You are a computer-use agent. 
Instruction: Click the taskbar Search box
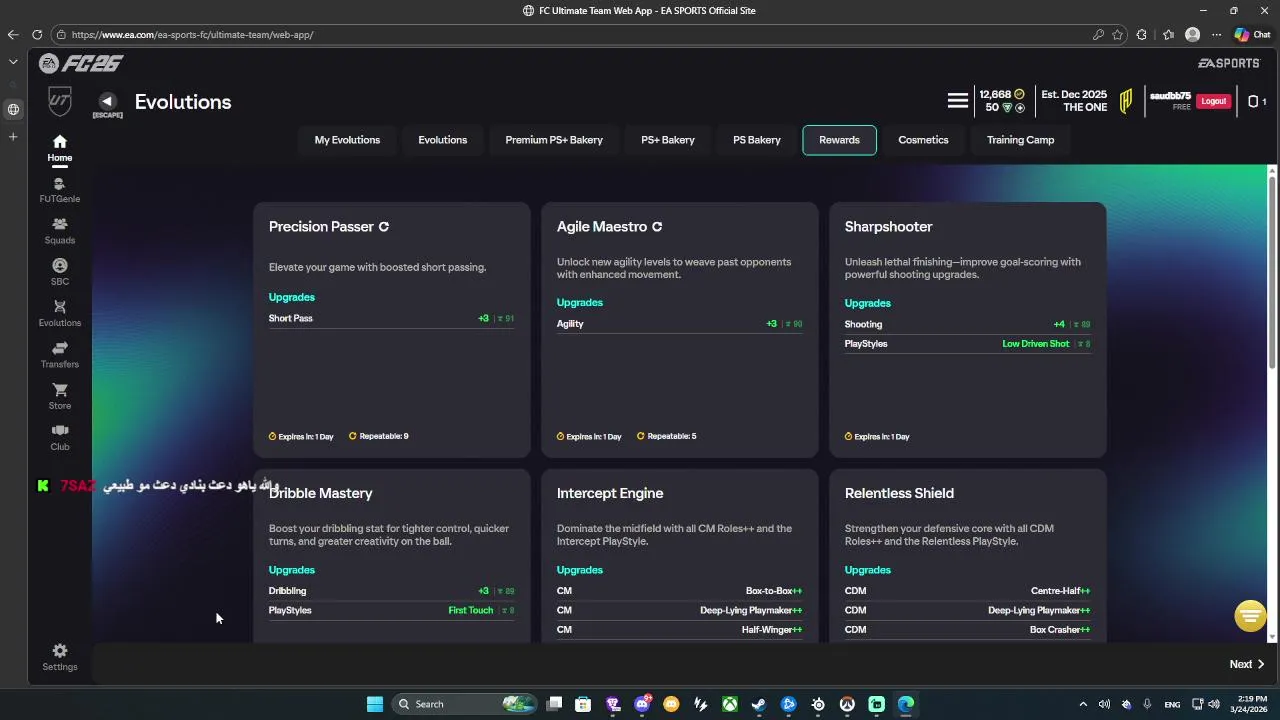(x=465, y=704)
